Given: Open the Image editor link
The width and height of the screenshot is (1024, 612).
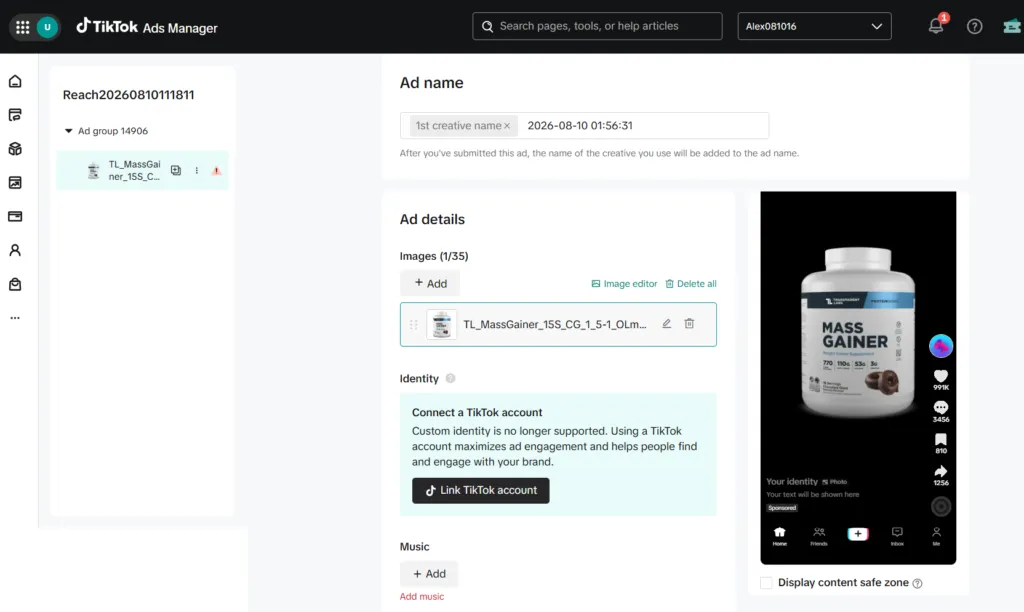Looking at the screenshot, I should (624, 283).
